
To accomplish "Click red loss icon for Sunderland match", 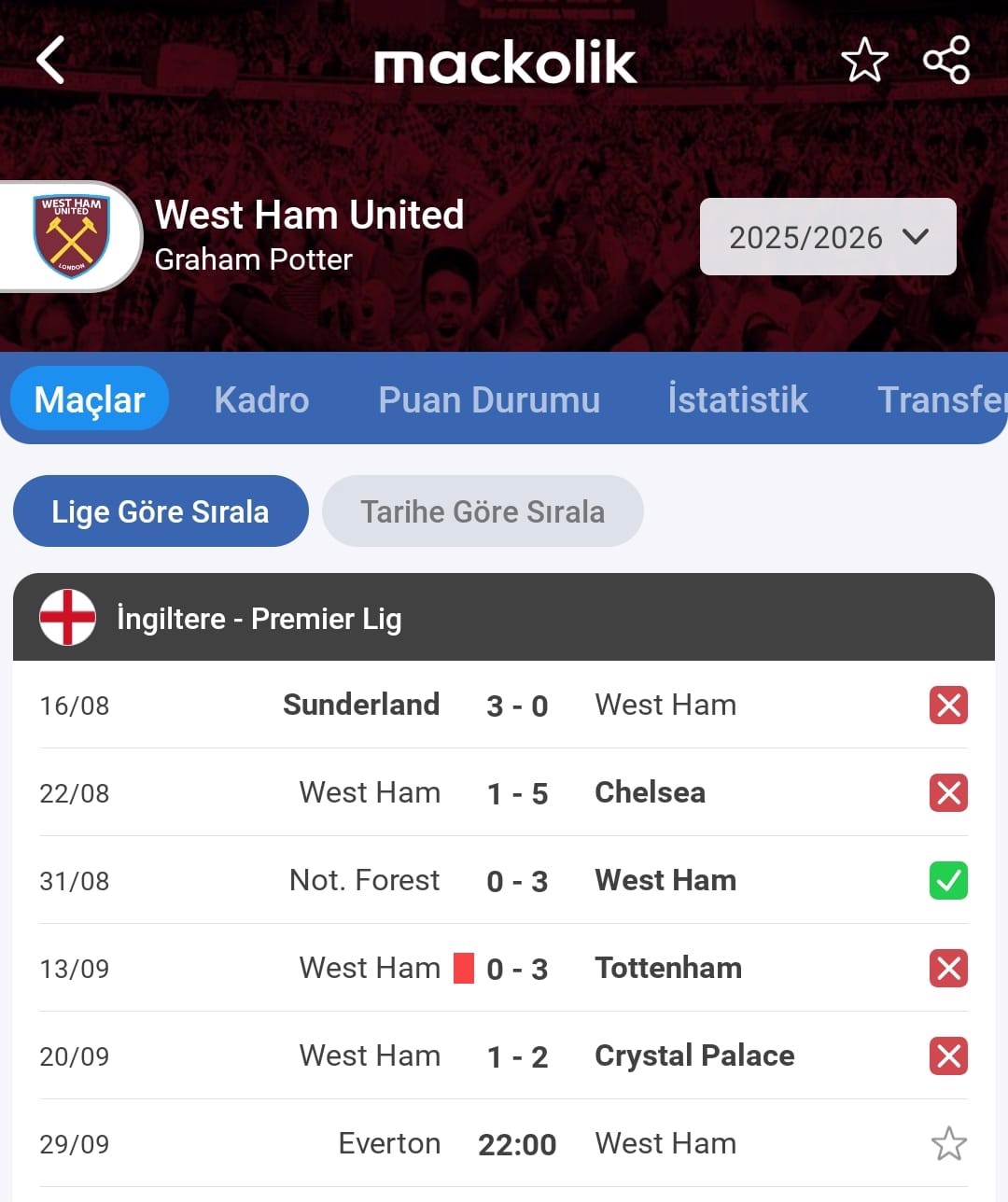I will coord(948,706).
